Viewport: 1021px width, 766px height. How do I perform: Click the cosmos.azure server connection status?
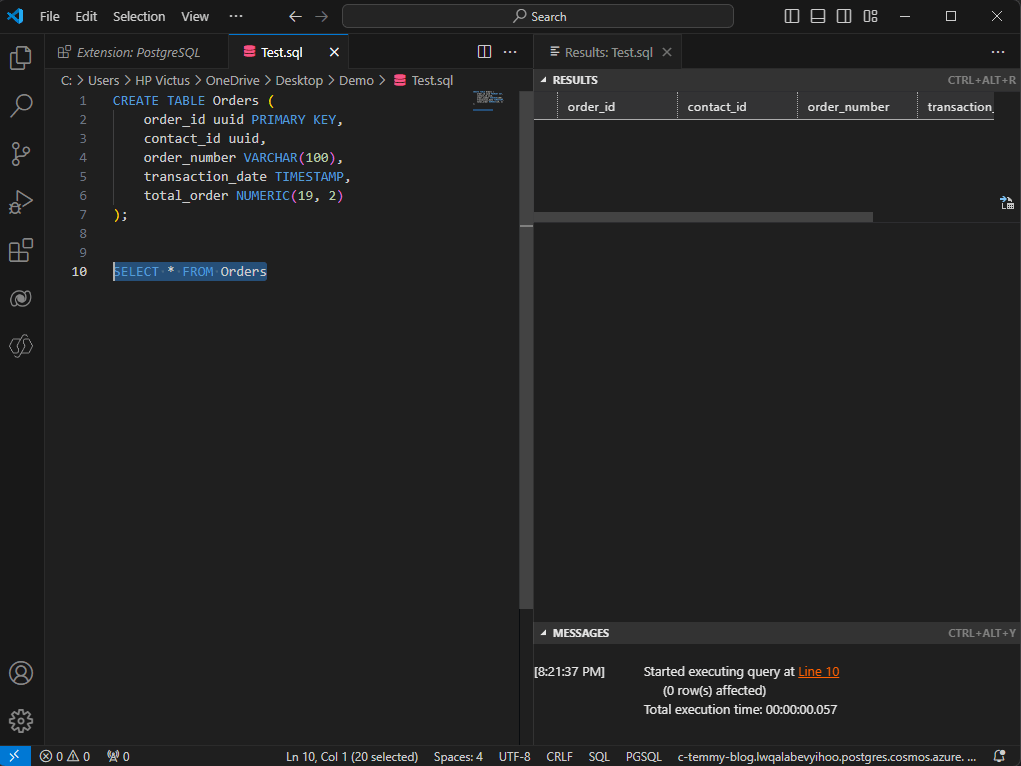point(826,756)
